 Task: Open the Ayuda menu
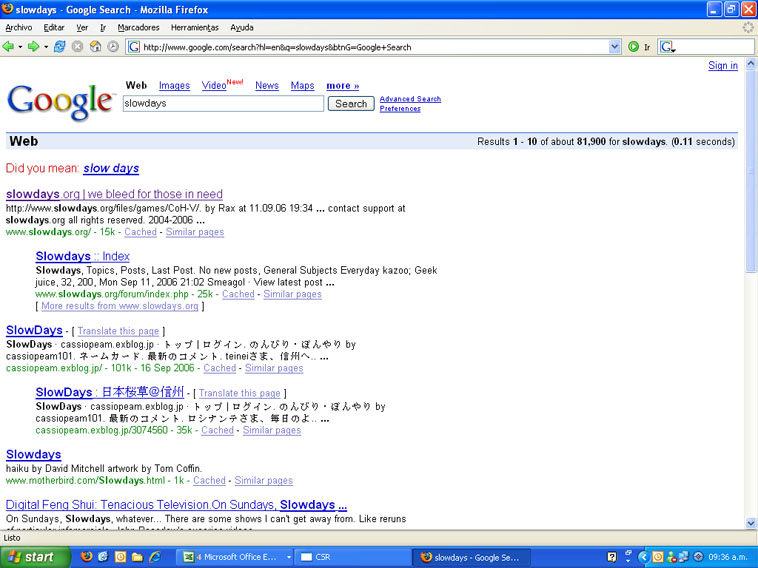pyautogui.click(x=242, y=28)
